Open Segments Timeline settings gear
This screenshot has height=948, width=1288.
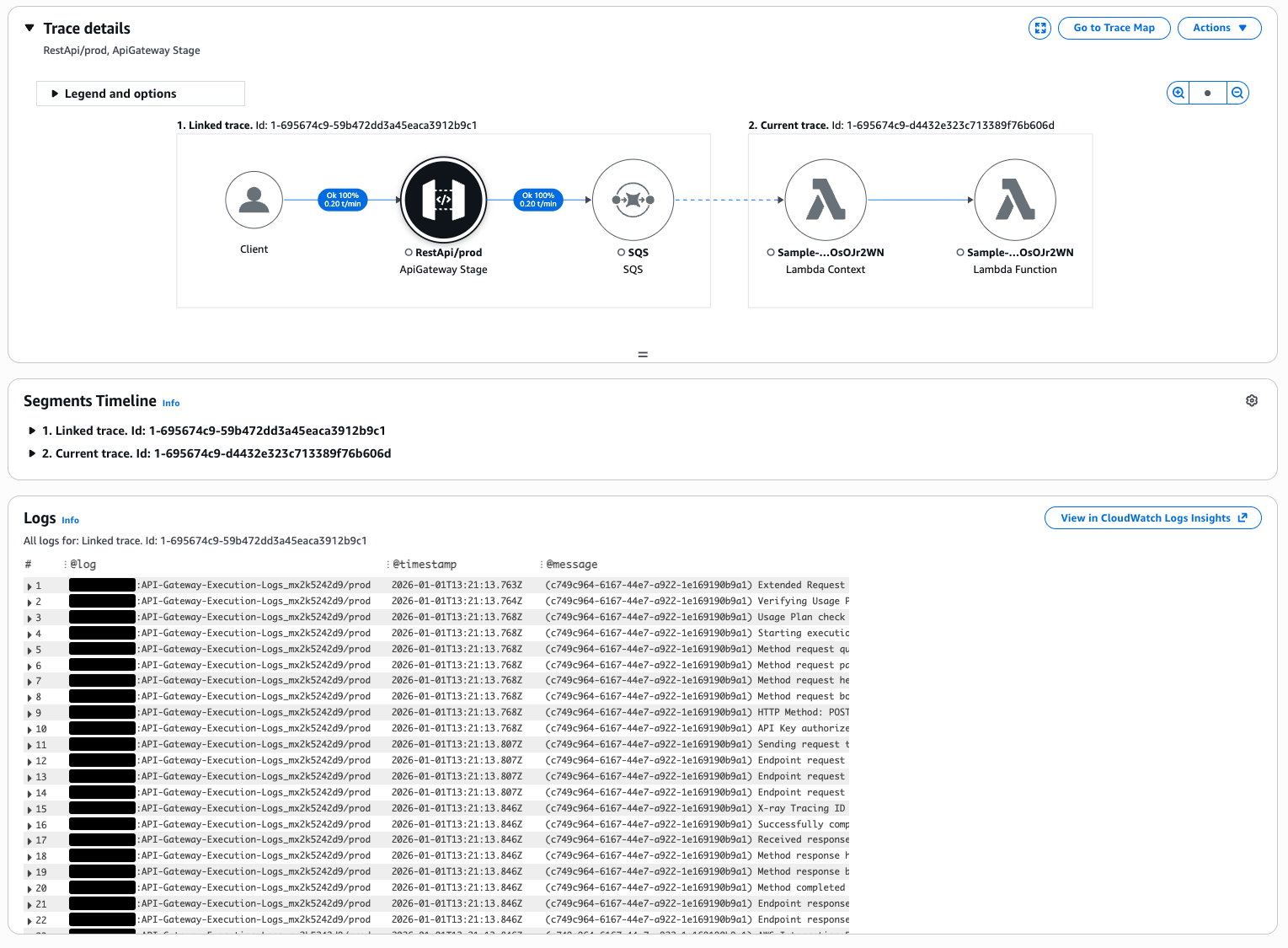pyautogui.click(x=1252, y=401)
